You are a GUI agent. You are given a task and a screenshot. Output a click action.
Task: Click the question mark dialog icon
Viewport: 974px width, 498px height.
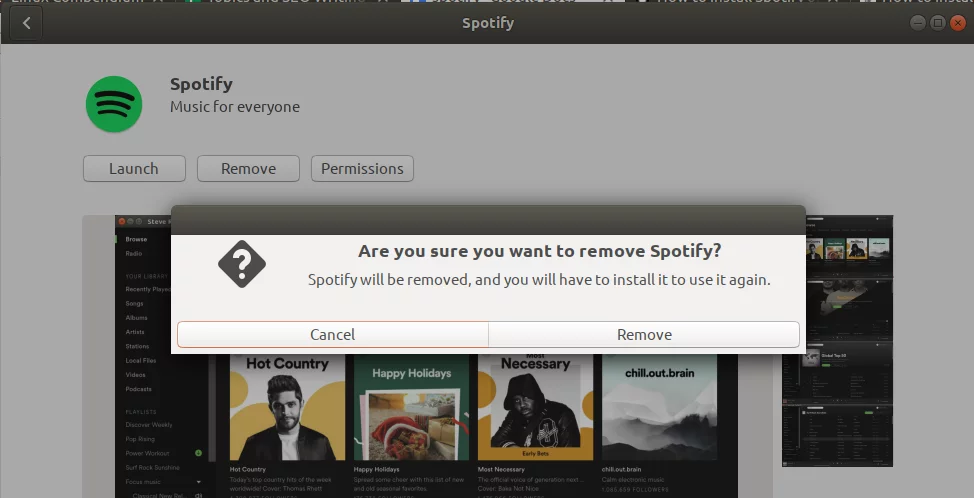[x=242, y=264]
